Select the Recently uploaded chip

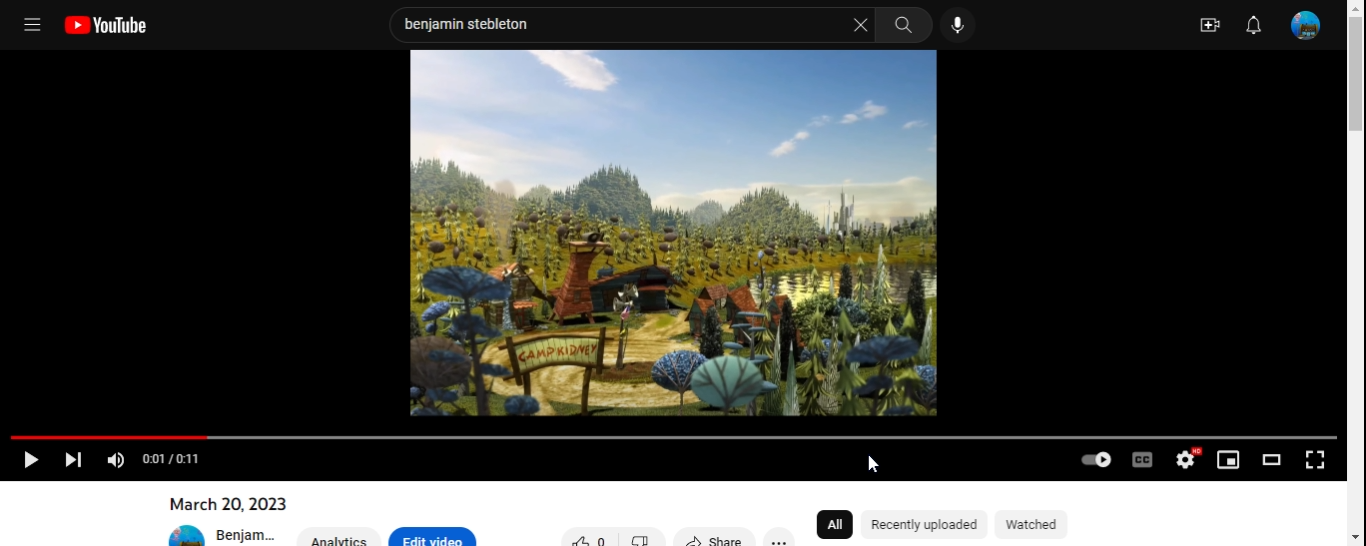(x=924, y=525)
